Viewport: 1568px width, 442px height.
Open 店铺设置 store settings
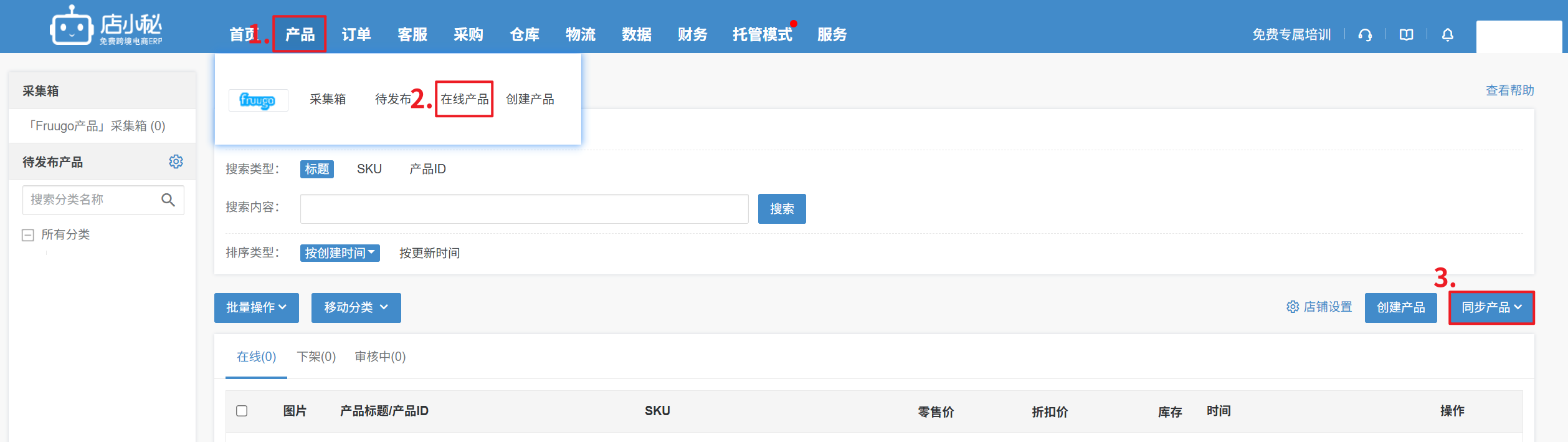point(1319,307)
